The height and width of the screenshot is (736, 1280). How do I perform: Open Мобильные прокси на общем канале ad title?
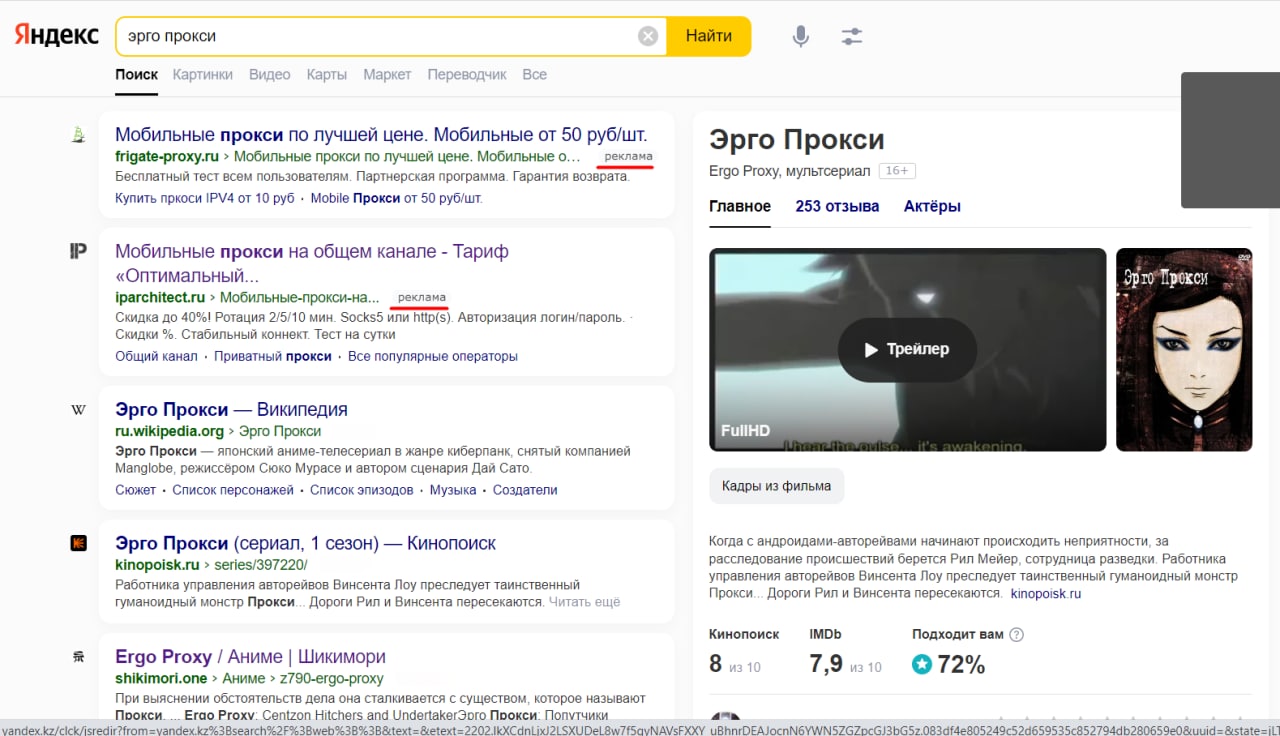pyautogui.click(x=312, y=263)
